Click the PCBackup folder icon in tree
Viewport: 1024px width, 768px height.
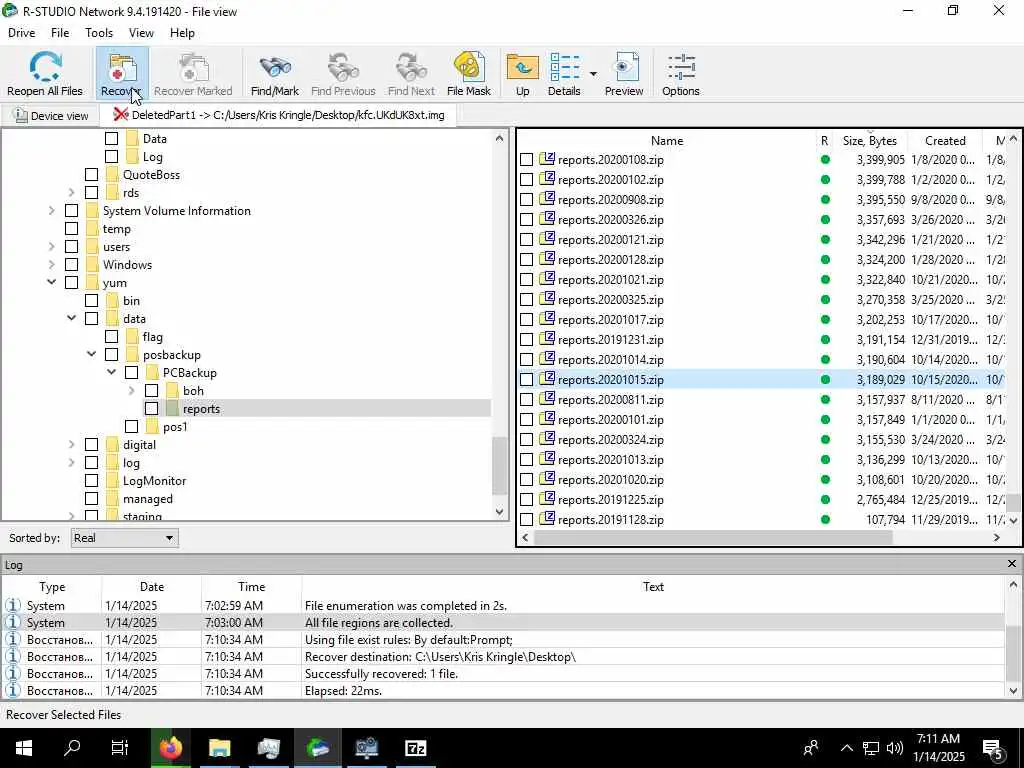[x=152, y=373]
